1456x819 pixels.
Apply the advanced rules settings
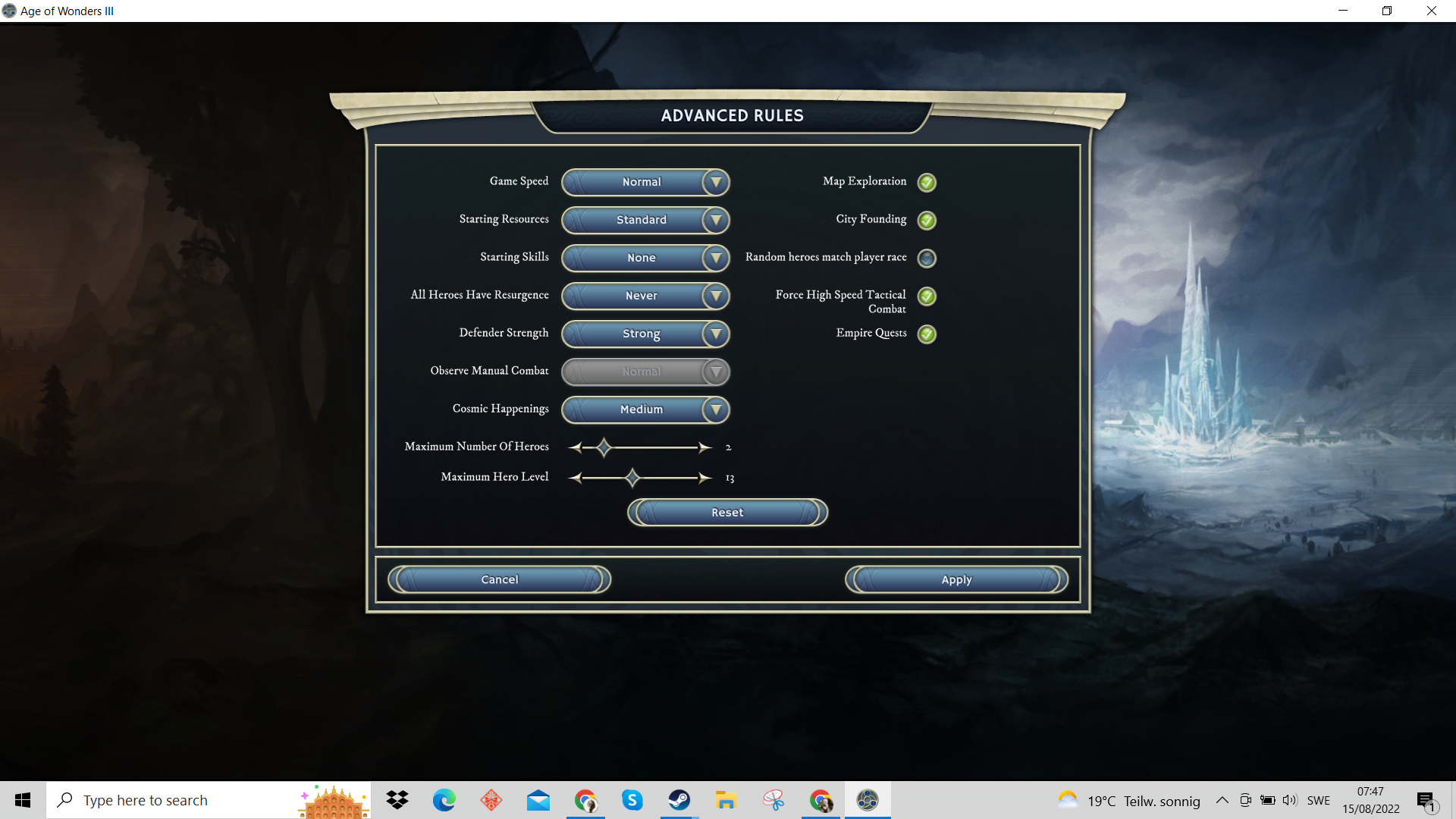[956, 579]
